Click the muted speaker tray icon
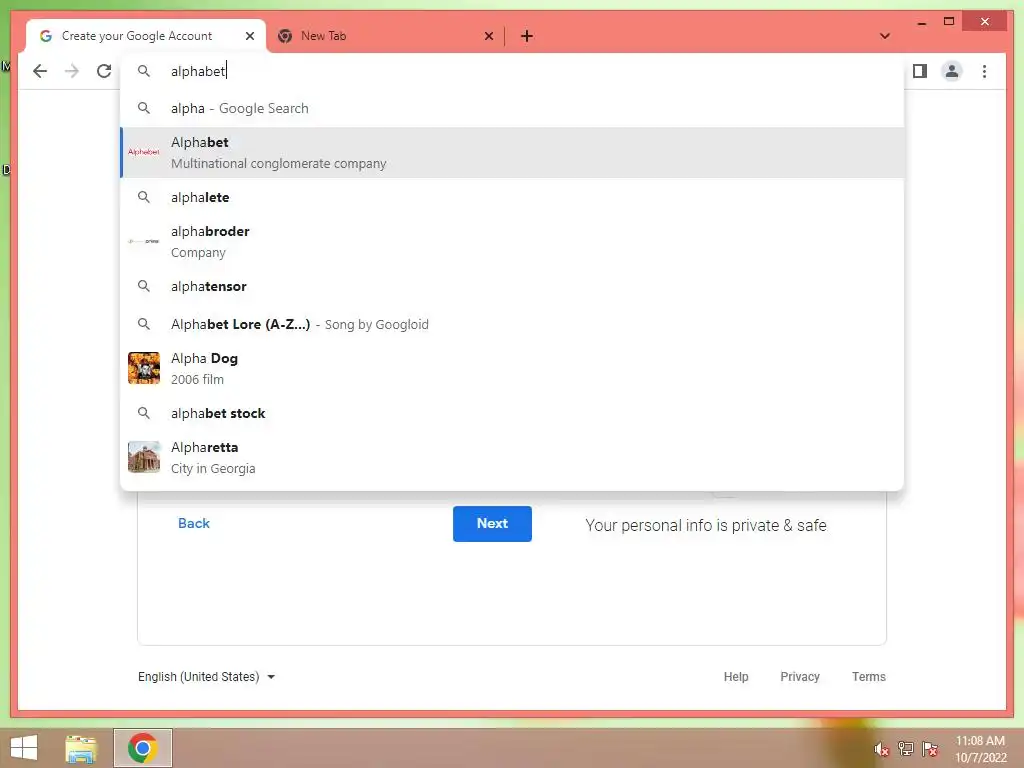The width and height of the screenshot is (1024, 768). click(881, 749)
